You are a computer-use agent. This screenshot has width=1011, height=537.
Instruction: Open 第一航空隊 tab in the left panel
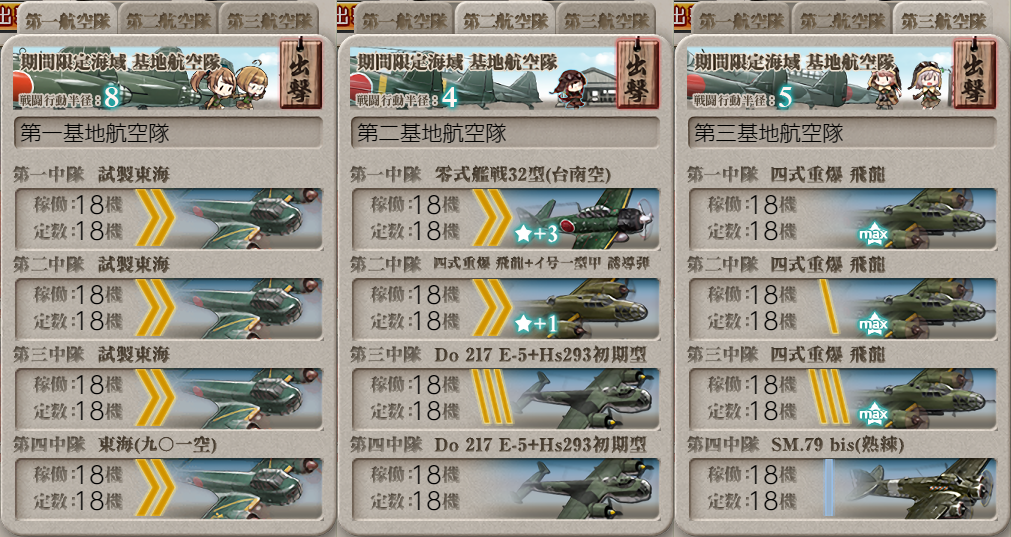(x=67, y=21)
